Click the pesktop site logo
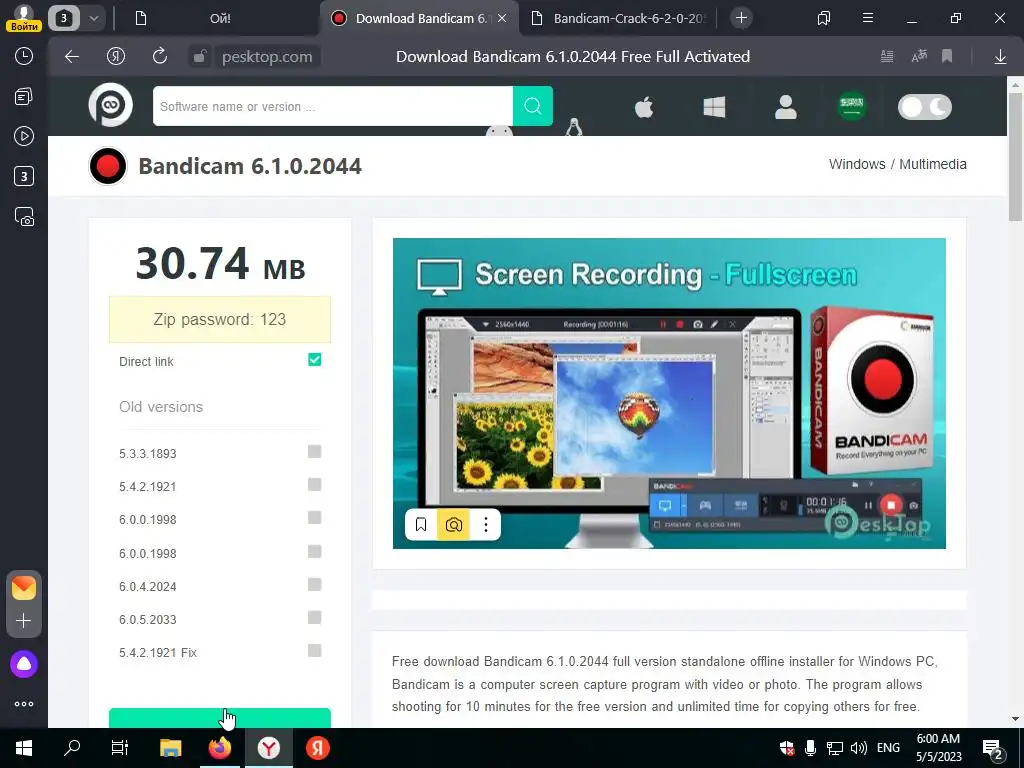This screenshot has width=1024, height=768. (110, 104)
